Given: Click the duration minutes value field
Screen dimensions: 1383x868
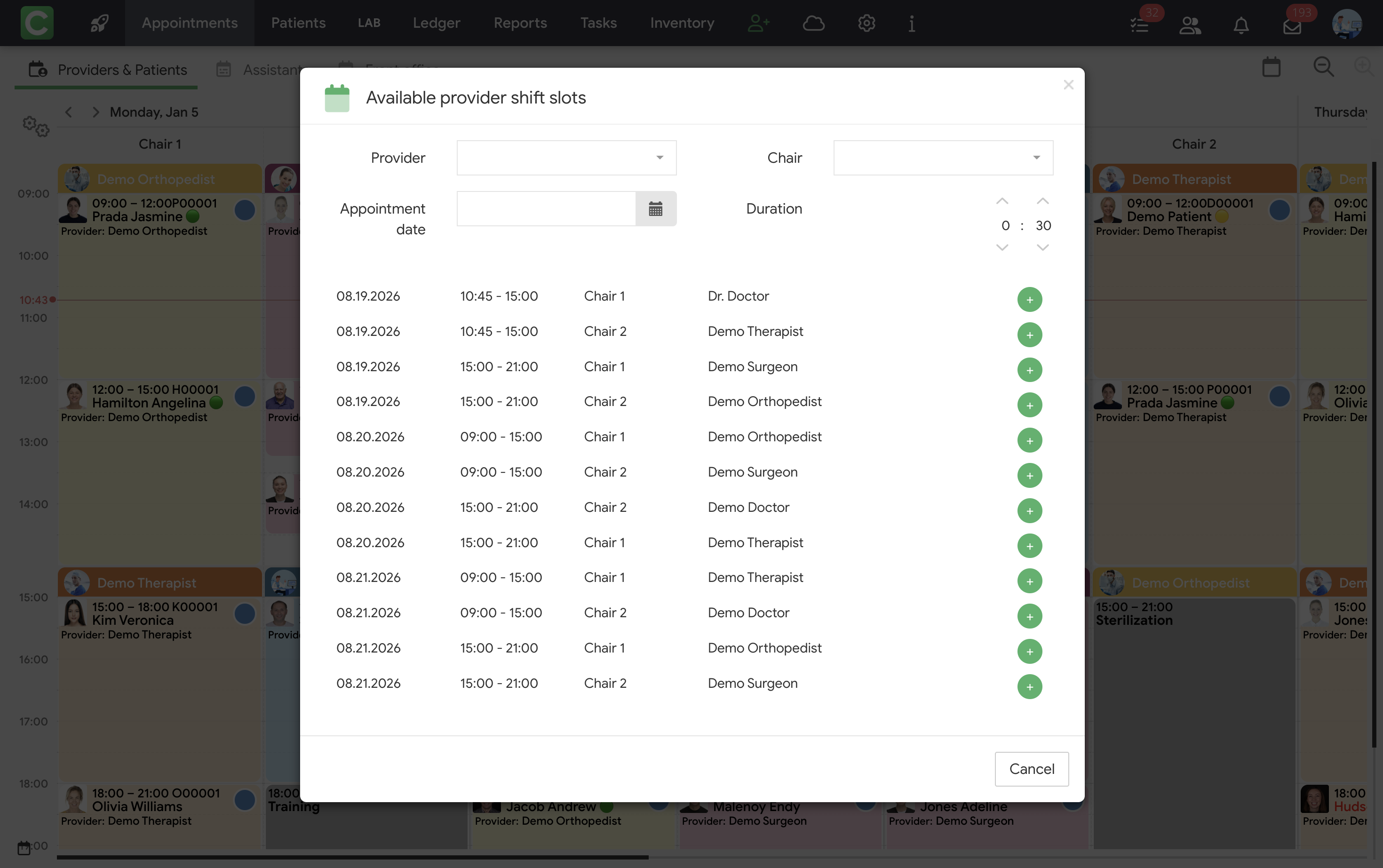Looking at the screenshot, I should click(x=1043, y=226).
